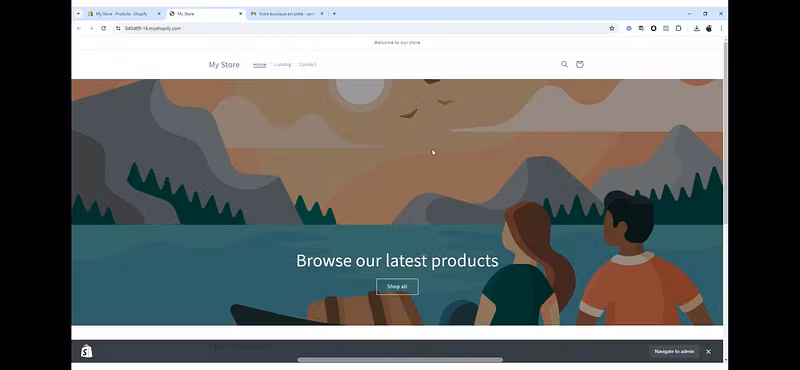The image size is (800, 370).
Task: Close the active My Store tab
Action: tap(241, 14)
